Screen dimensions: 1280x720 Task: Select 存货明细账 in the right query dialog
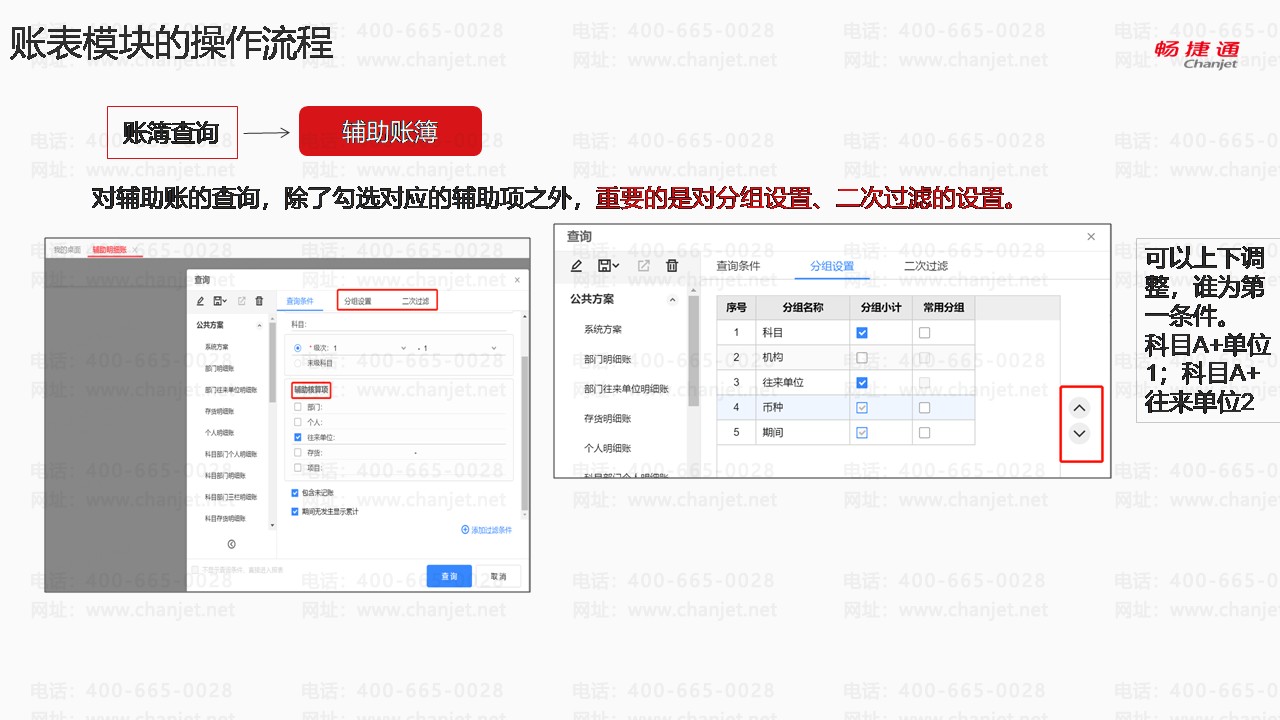pyautogui.click(x=608, y=418)
